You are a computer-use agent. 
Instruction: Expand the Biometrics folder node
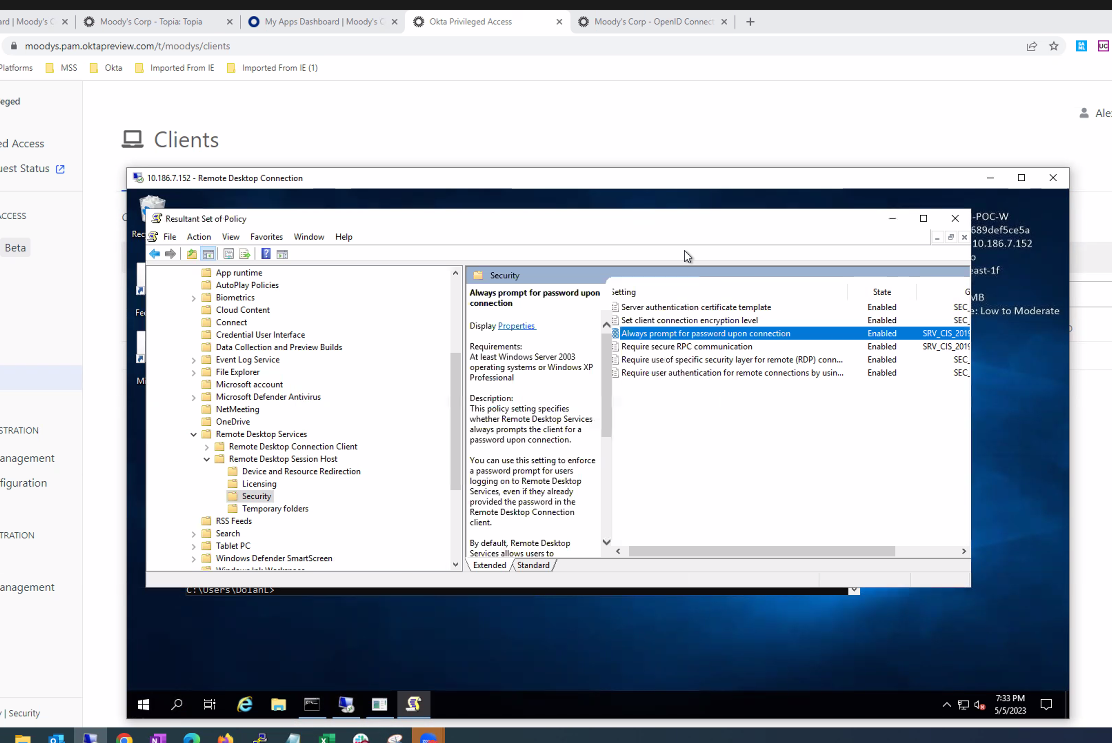[x=194, y=298]
